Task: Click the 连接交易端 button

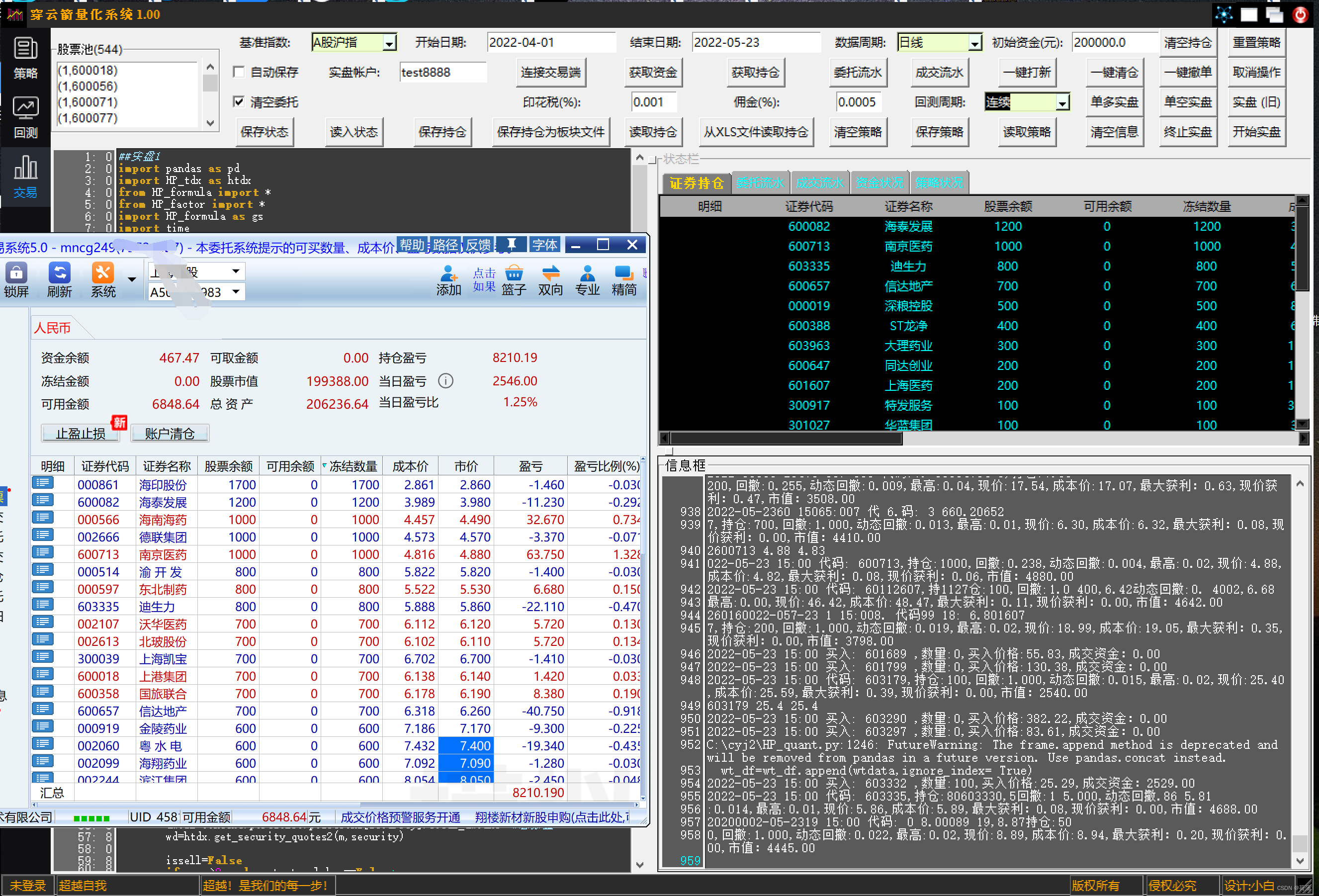Action: click(x=550, y=72)
